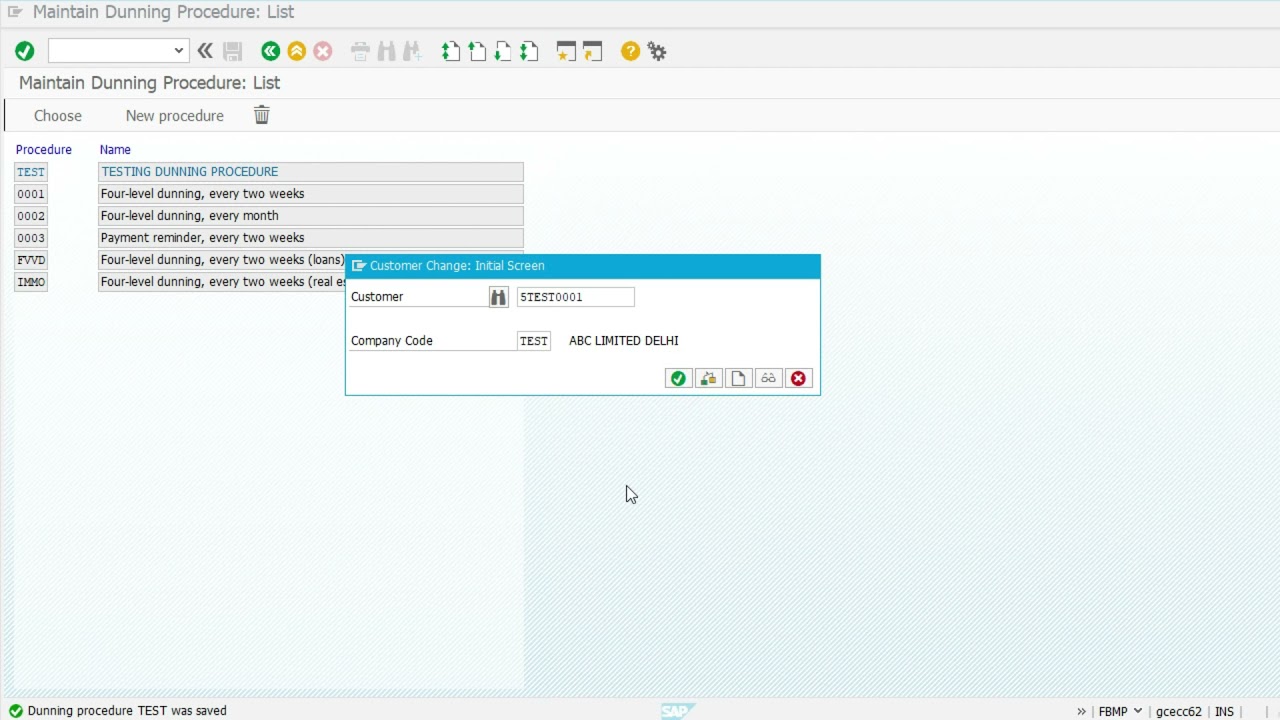This screenshot has height=720, width=1280.
Task: Click the Save diskette icon
Action: pos(233,51)
